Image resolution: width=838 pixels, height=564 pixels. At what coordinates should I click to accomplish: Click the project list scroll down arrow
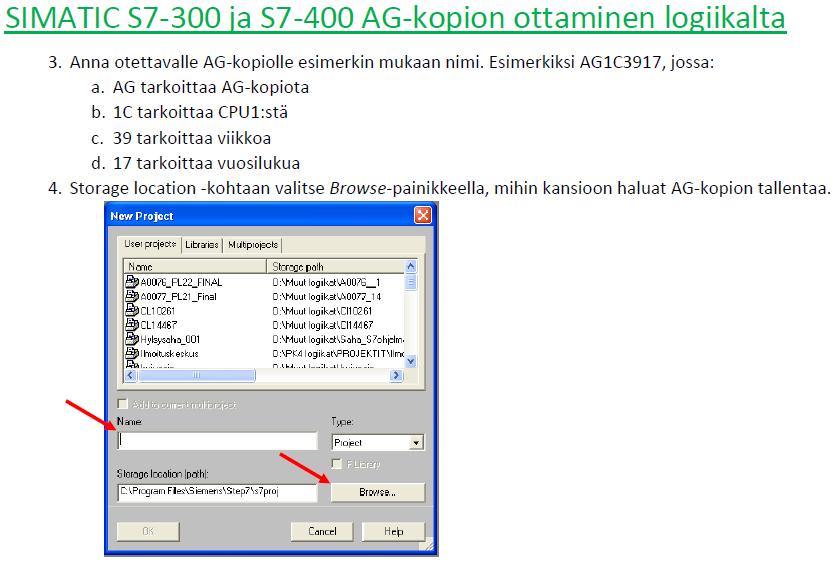click(410, 362)
